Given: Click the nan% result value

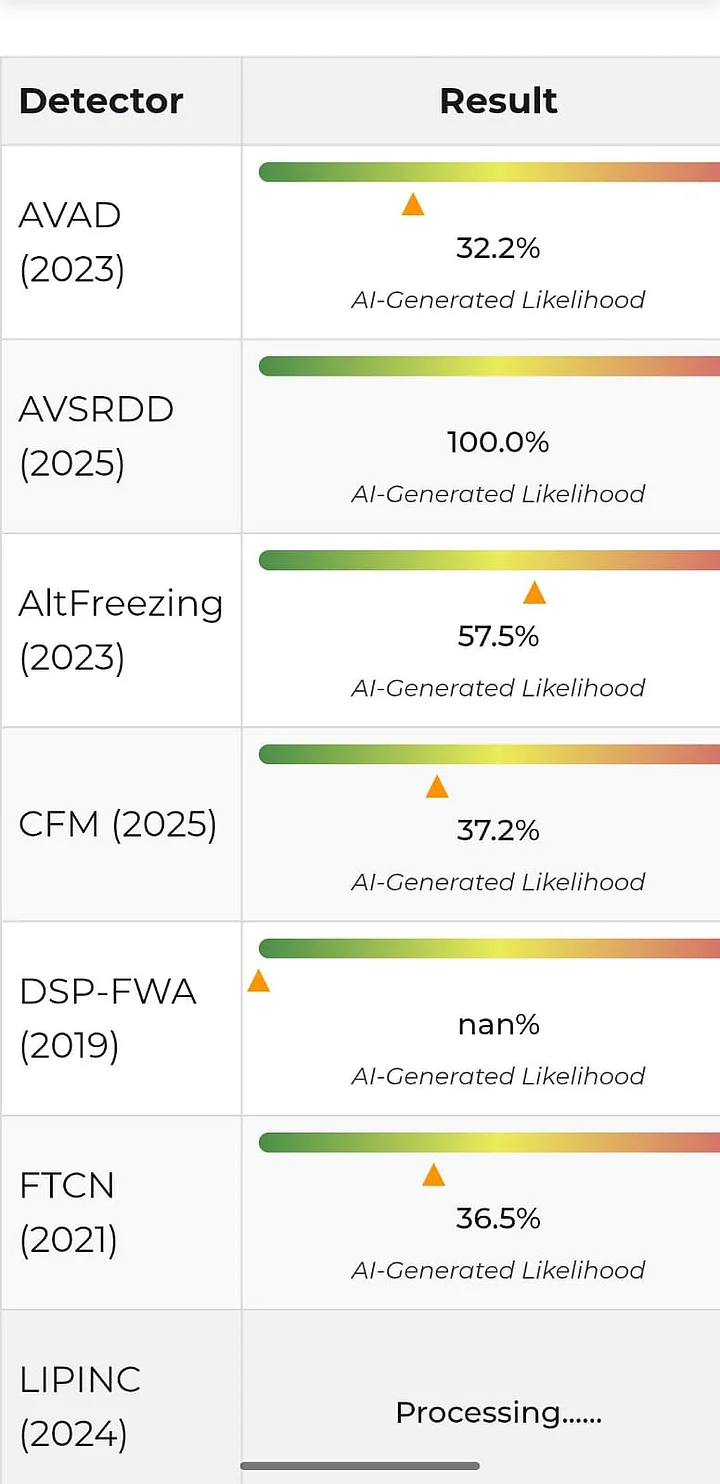Looking at the screenshot, I should tap(498, 1024).
